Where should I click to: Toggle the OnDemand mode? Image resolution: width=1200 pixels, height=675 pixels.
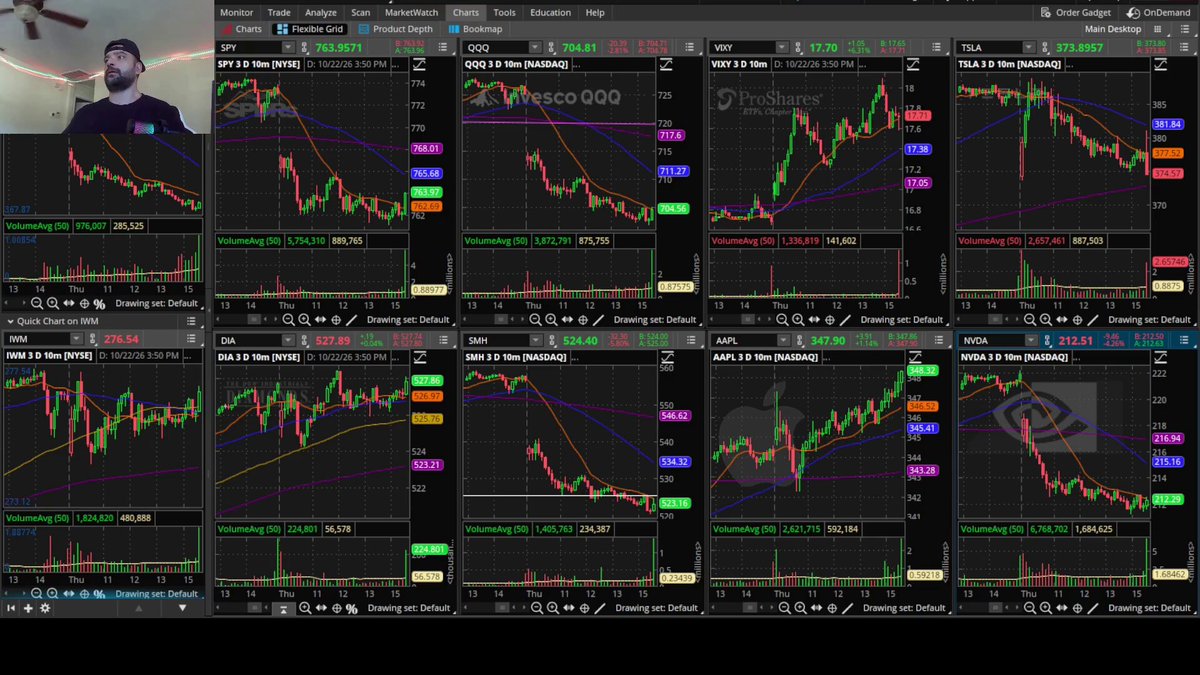click(x=1158, y=13)
